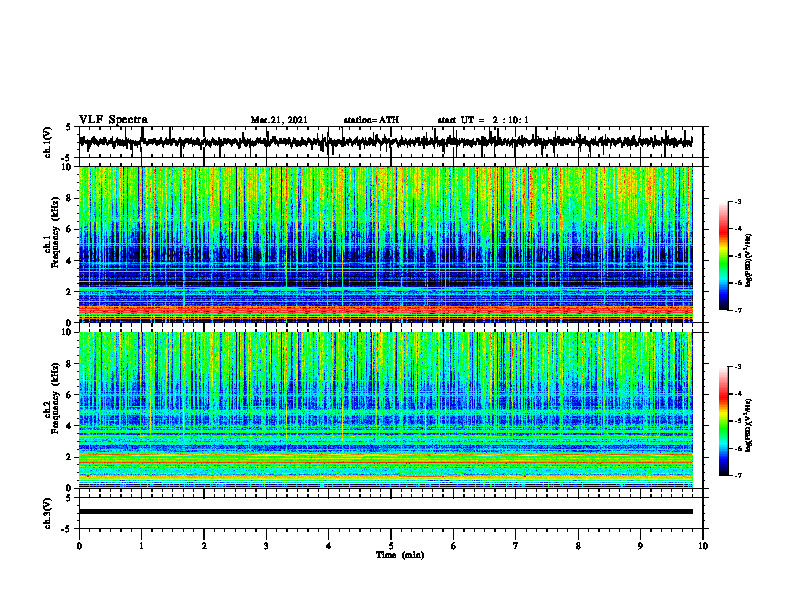Click the "station=ATH" header label
The height and width of the screenshot is (612, 792).
371,120
